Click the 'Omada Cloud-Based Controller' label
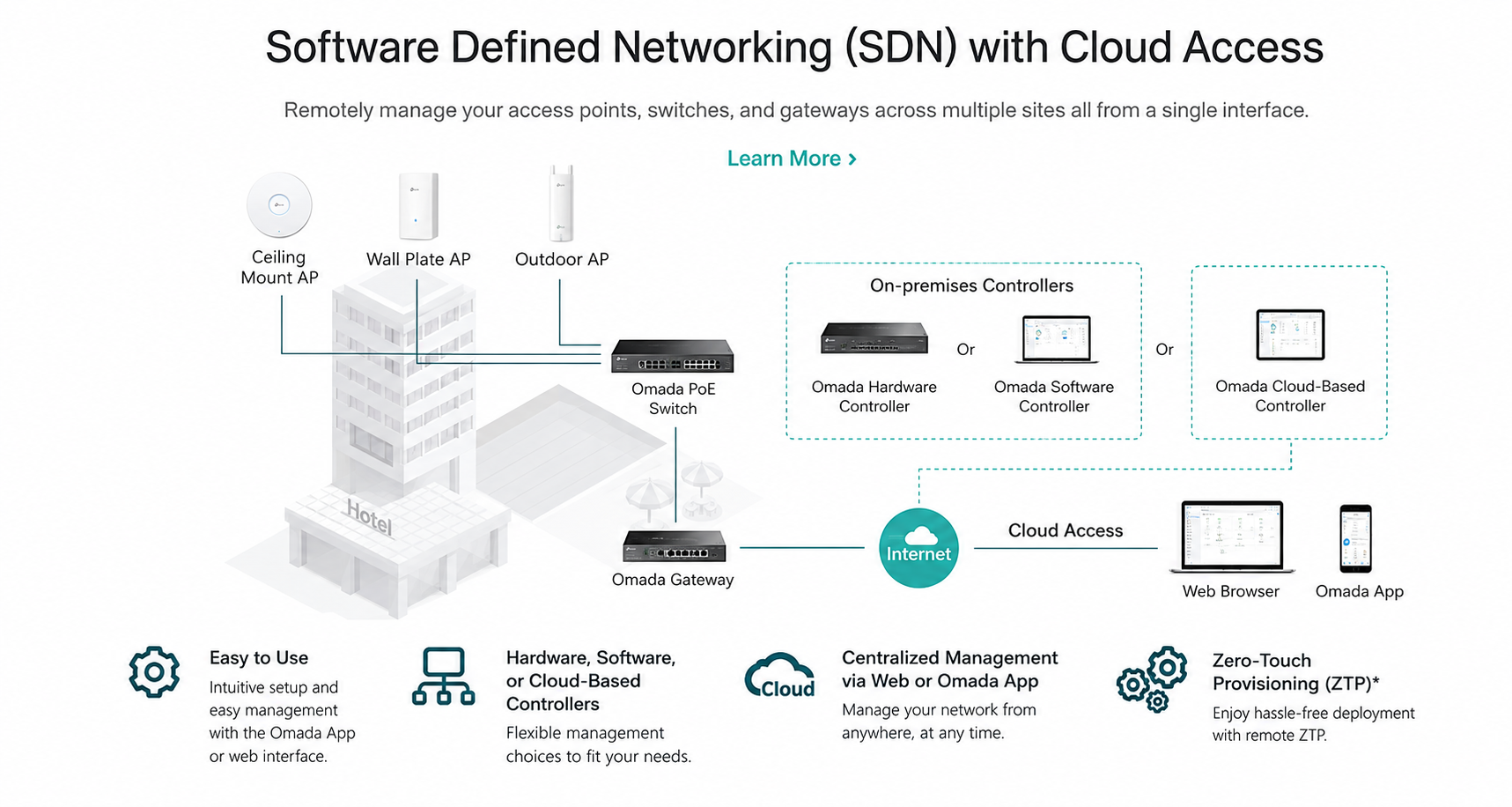Screen dimensions: 1512x807 1290,396
